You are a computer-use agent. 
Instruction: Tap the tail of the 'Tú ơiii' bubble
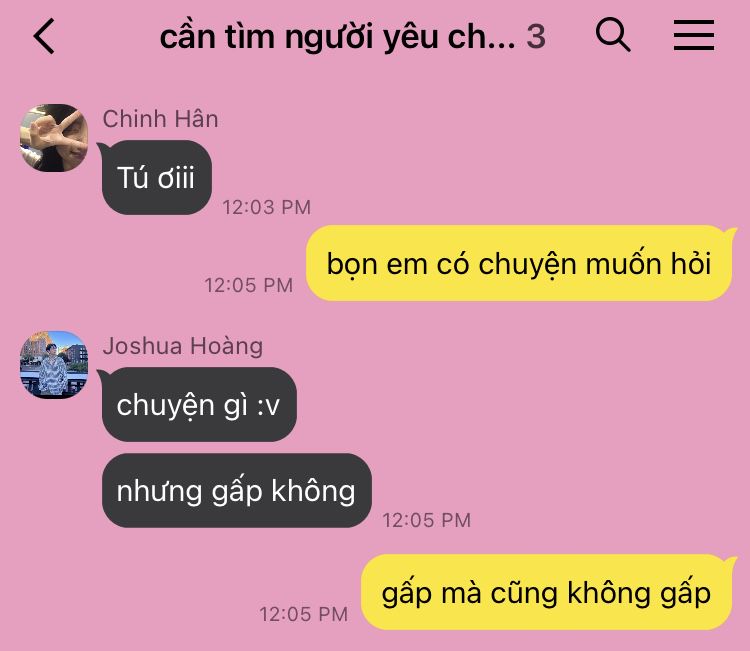pos(101,146)
